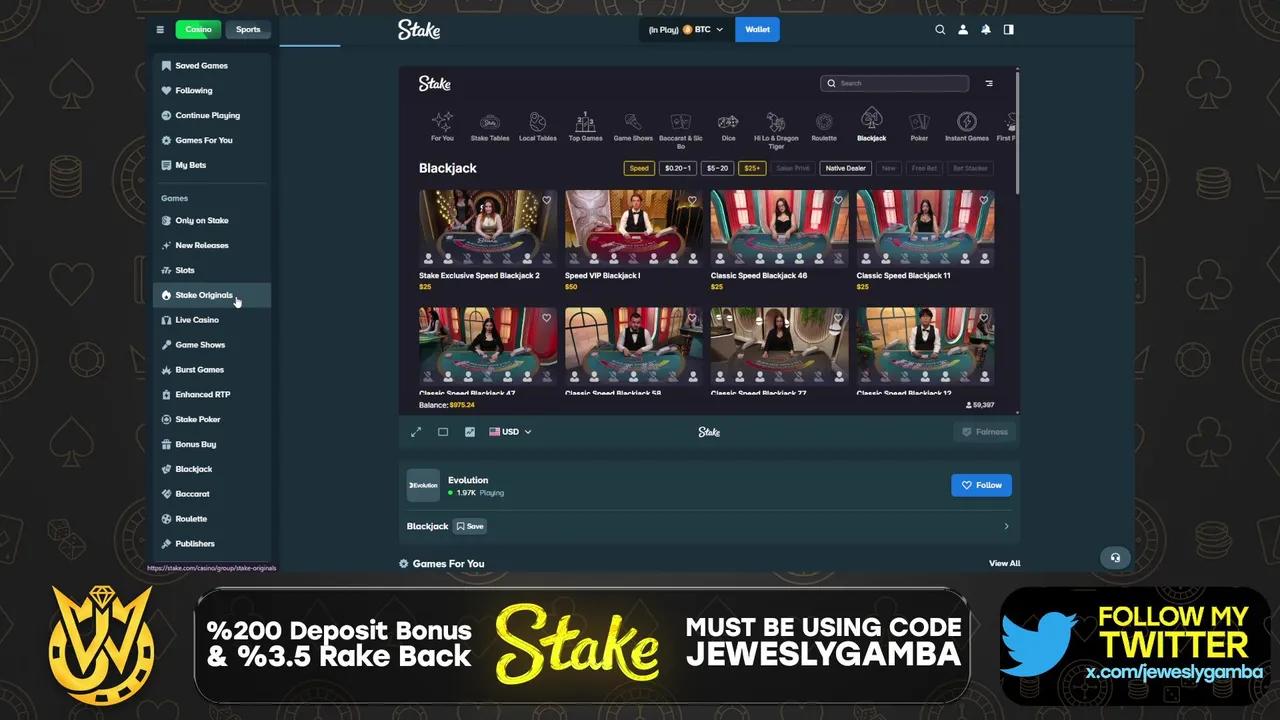Select the Stake Tables category

pos(490,126)
